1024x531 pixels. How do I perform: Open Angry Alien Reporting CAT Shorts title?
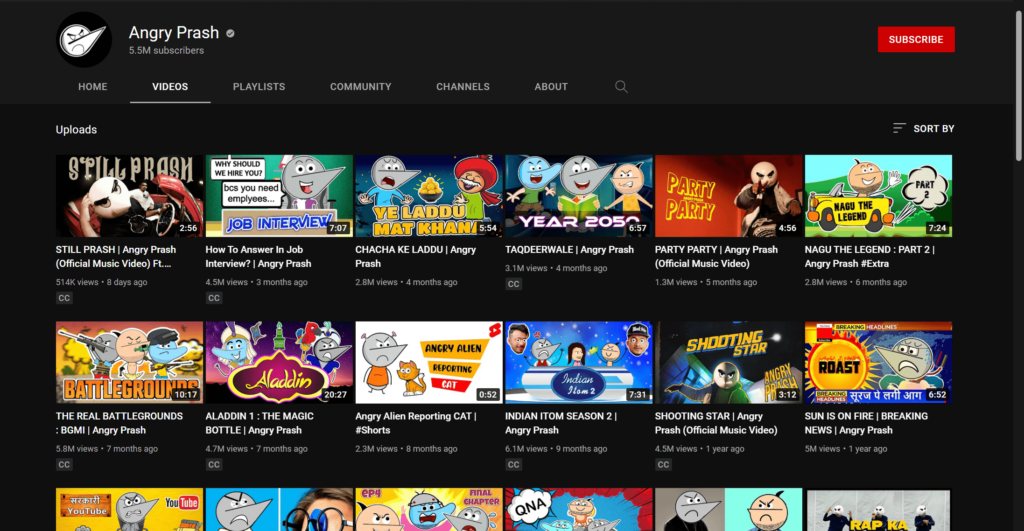415,423
